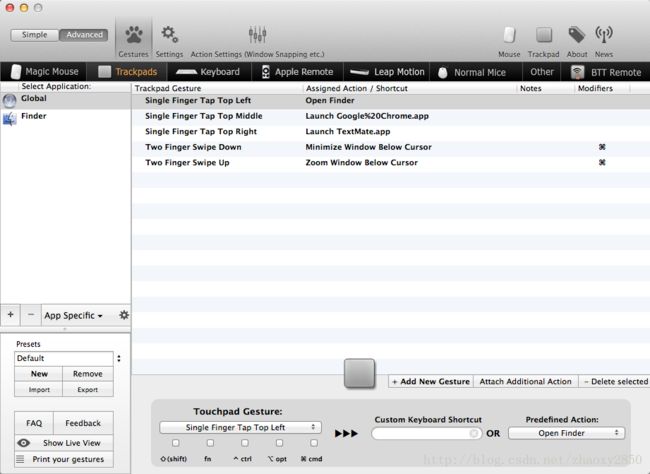Click the Trackpad icon in toolbar

[543, 41]
